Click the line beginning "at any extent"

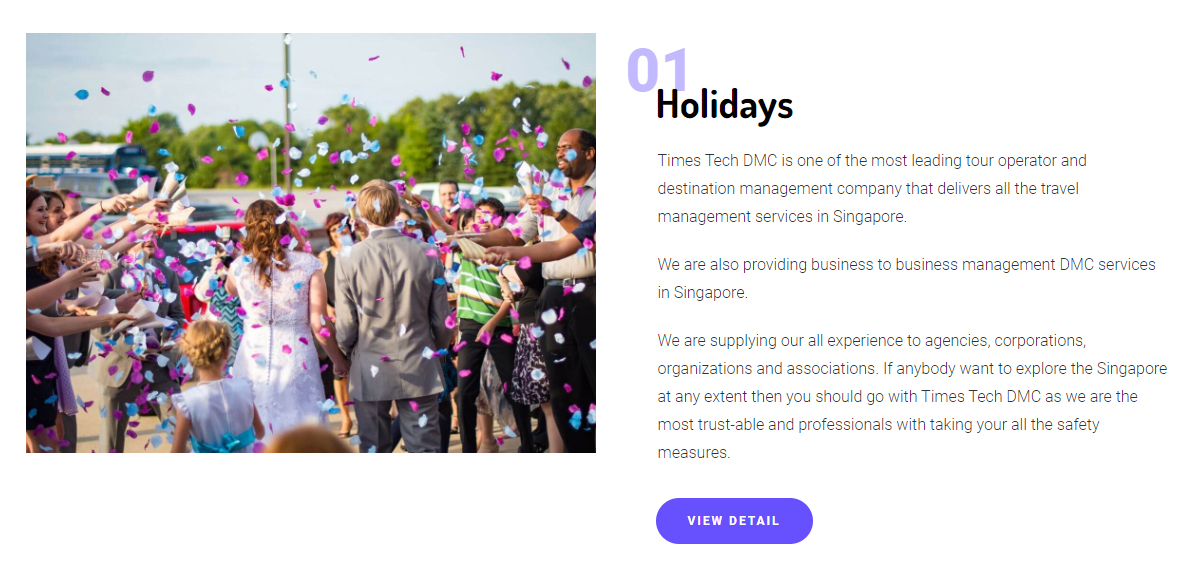[x=897, y=396]
